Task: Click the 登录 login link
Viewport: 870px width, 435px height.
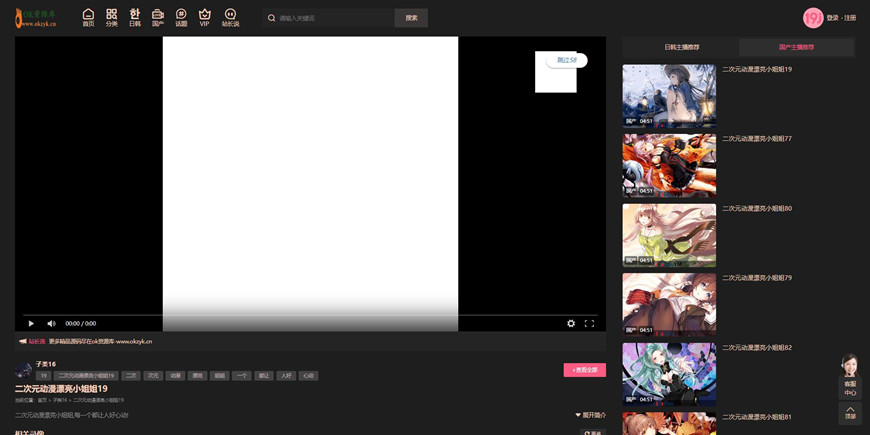Action: tap(832, 18)
